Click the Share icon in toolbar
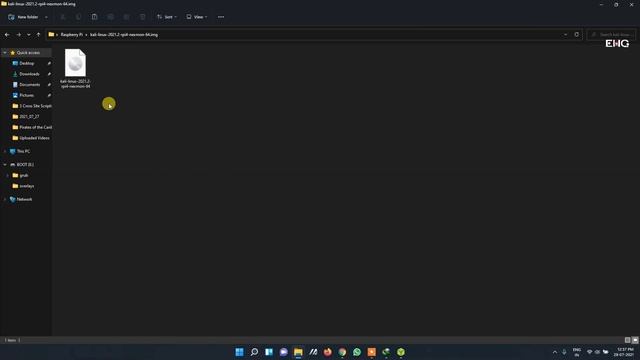Screen dimensions: 640x360 (x=126, y=17)
